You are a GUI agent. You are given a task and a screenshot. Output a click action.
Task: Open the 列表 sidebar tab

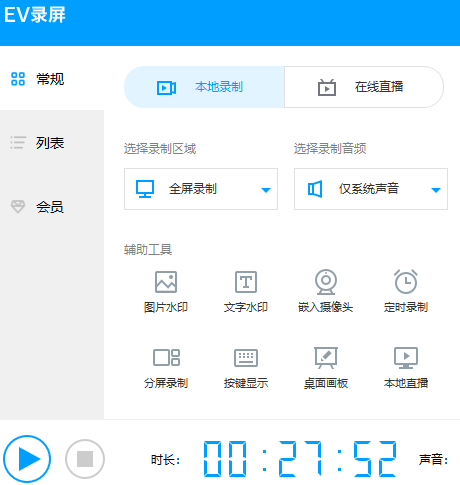tap(52, 143)
